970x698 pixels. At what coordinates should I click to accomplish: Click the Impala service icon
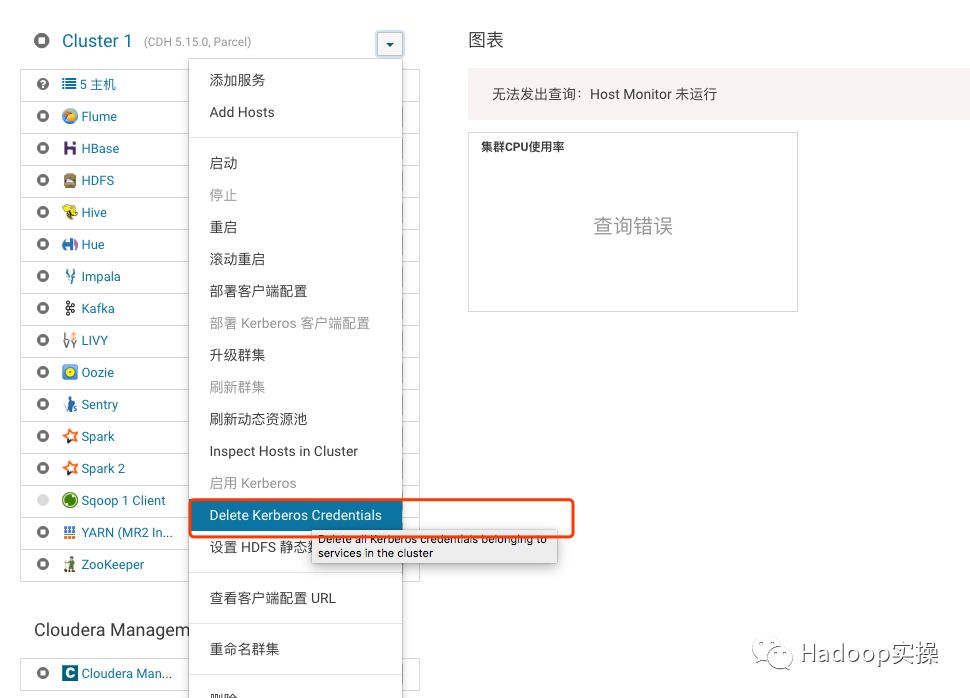click(70, 277)
